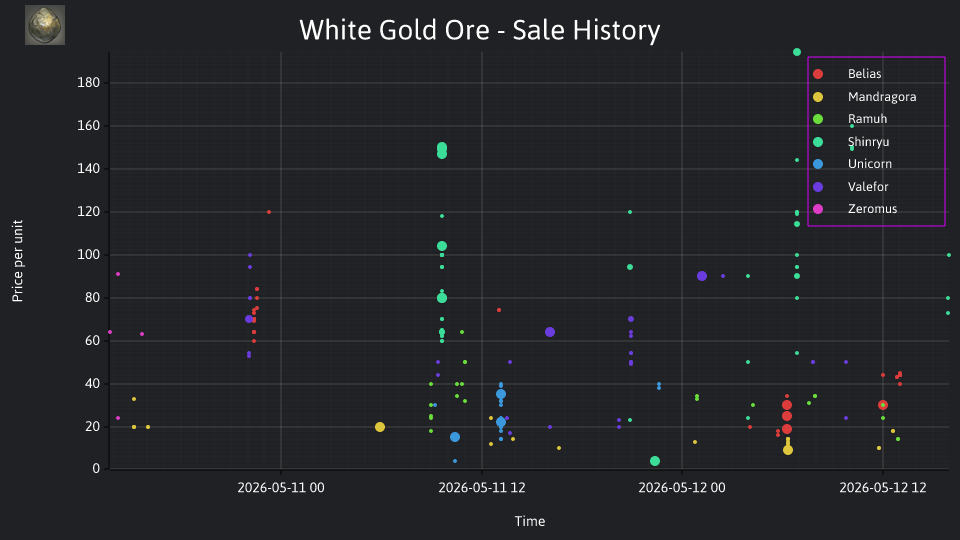Click the highest green Shinryu point above 180
This screenshot has height=540, width=960.
tap(797, 52)
